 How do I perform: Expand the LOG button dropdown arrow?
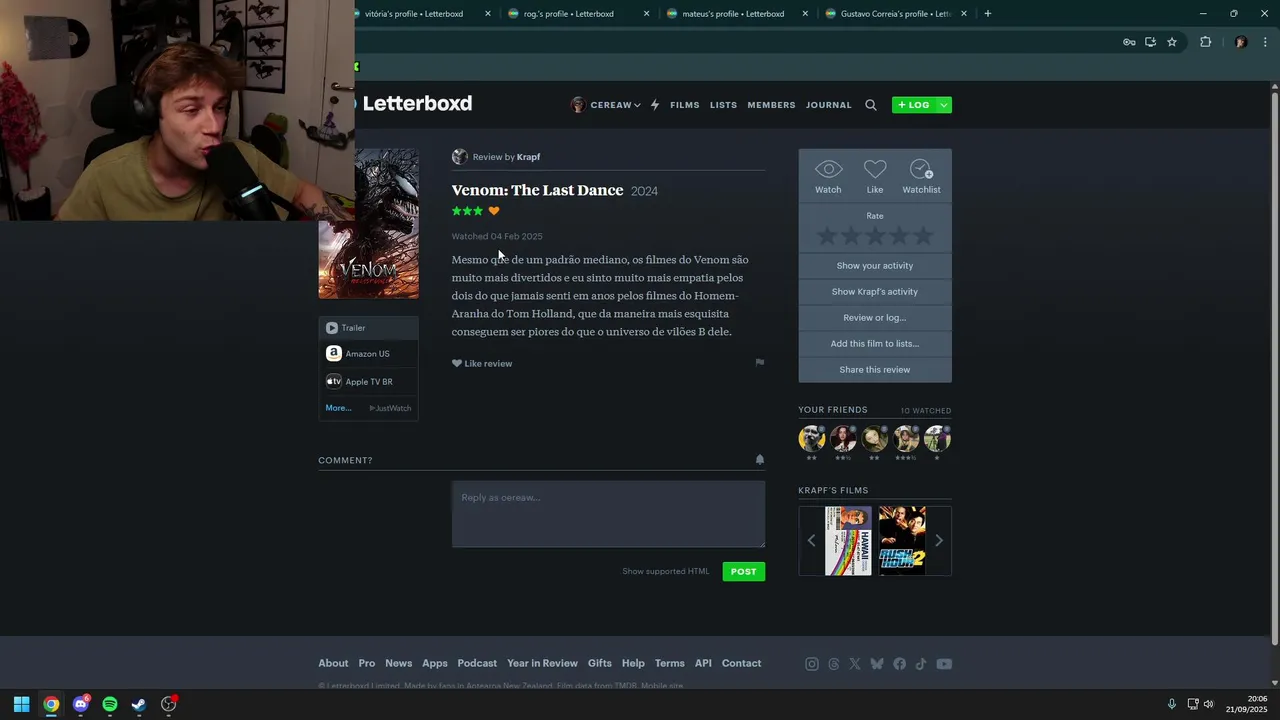[943, 105]
